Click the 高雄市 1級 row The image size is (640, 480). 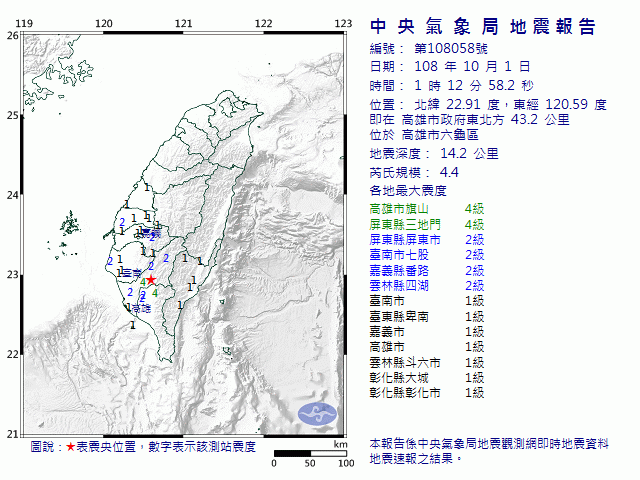(x=427, y=347)
